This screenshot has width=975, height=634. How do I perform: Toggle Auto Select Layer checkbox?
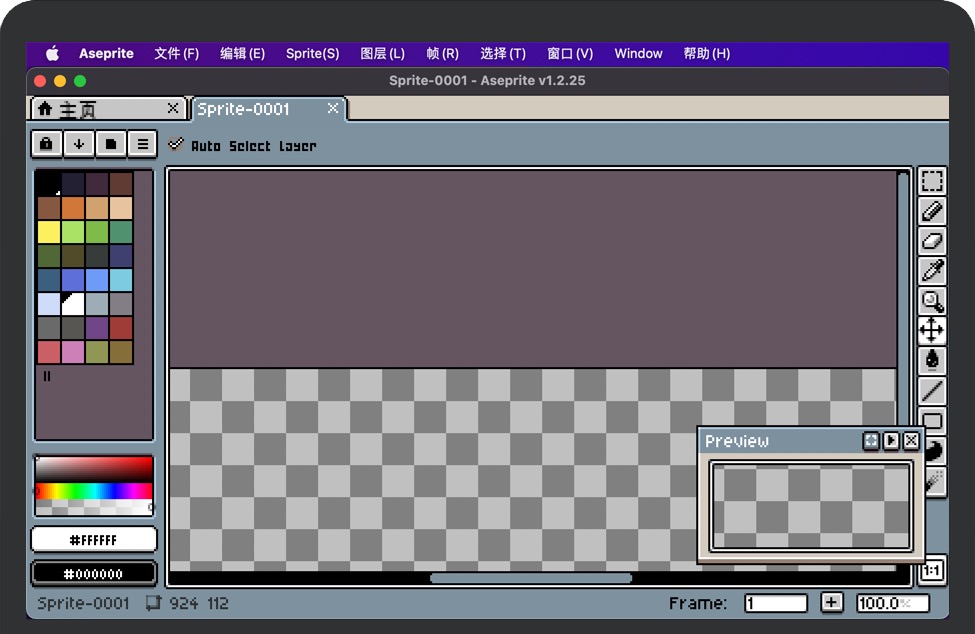176,144
